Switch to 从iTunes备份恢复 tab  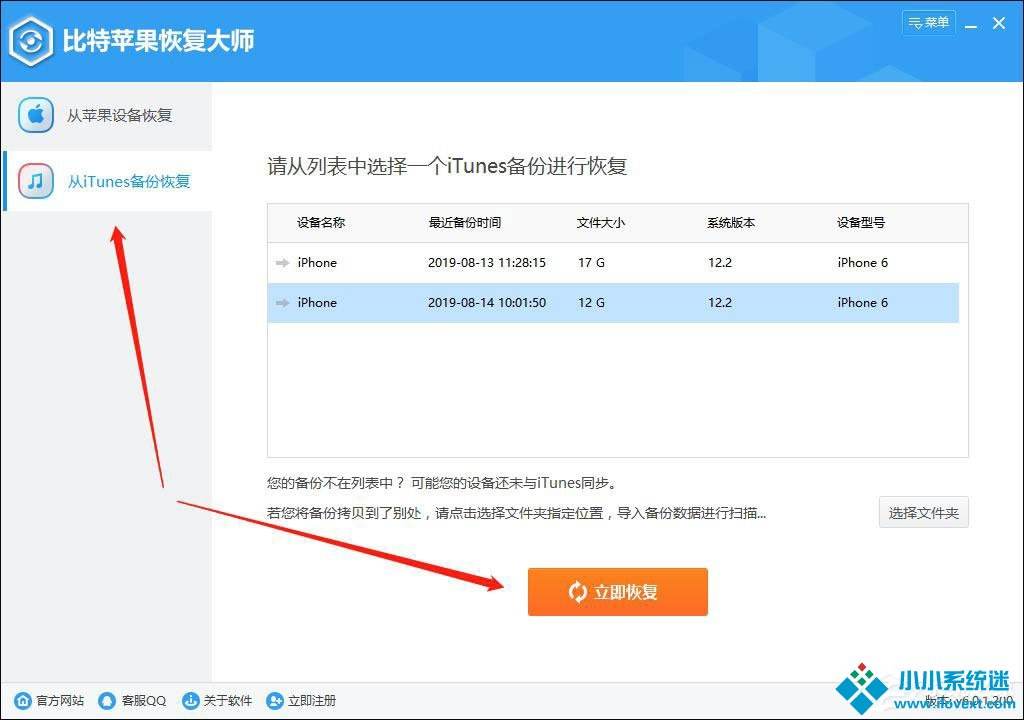point(107,181)
